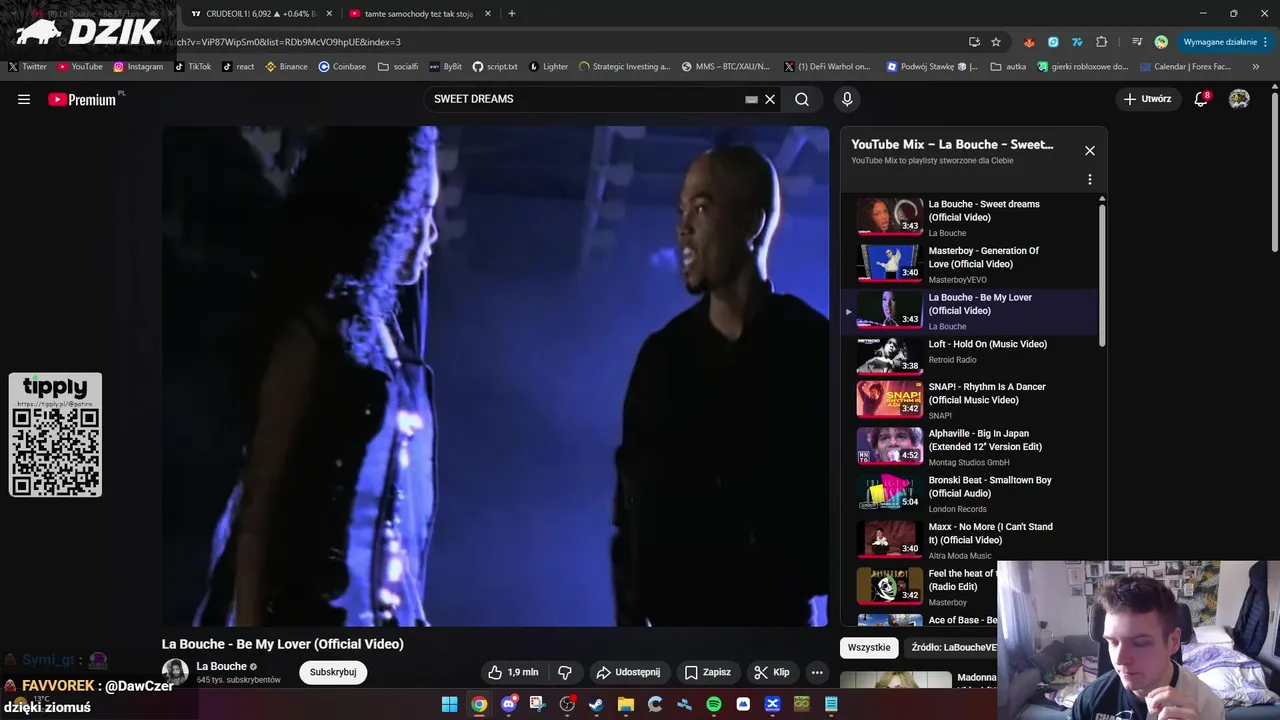
Task: Open the media control music icon
Action: pos(1137,42)
